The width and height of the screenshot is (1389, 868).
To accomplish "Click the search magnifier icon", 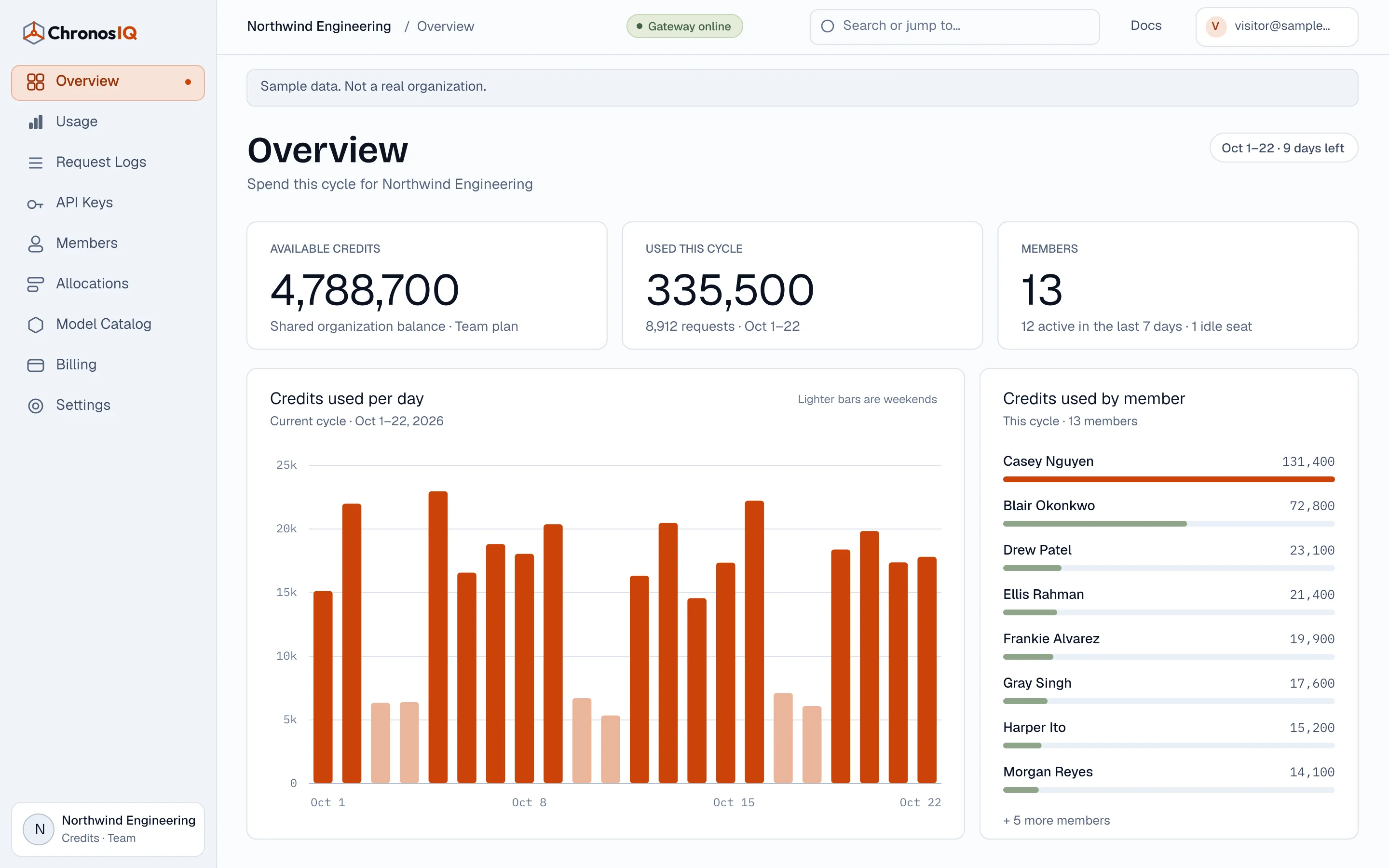I will point(827,26).
